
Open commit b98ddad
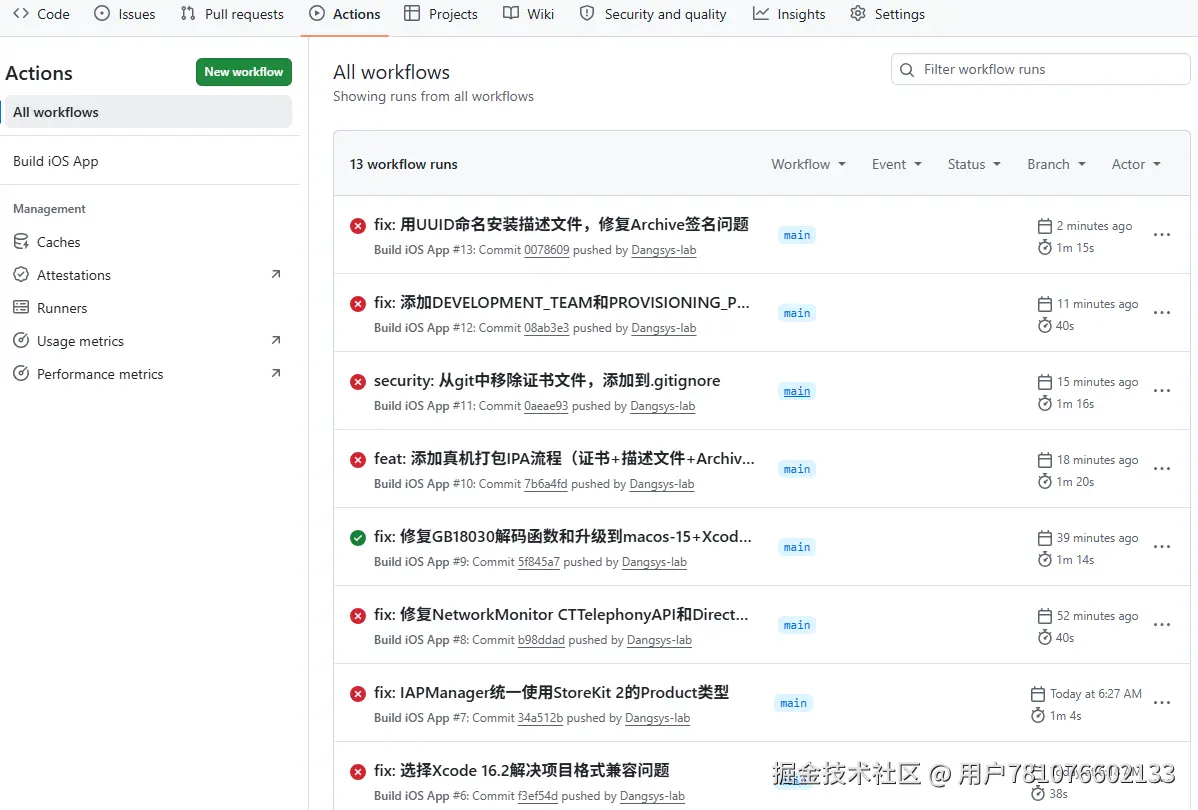point(541,640)
